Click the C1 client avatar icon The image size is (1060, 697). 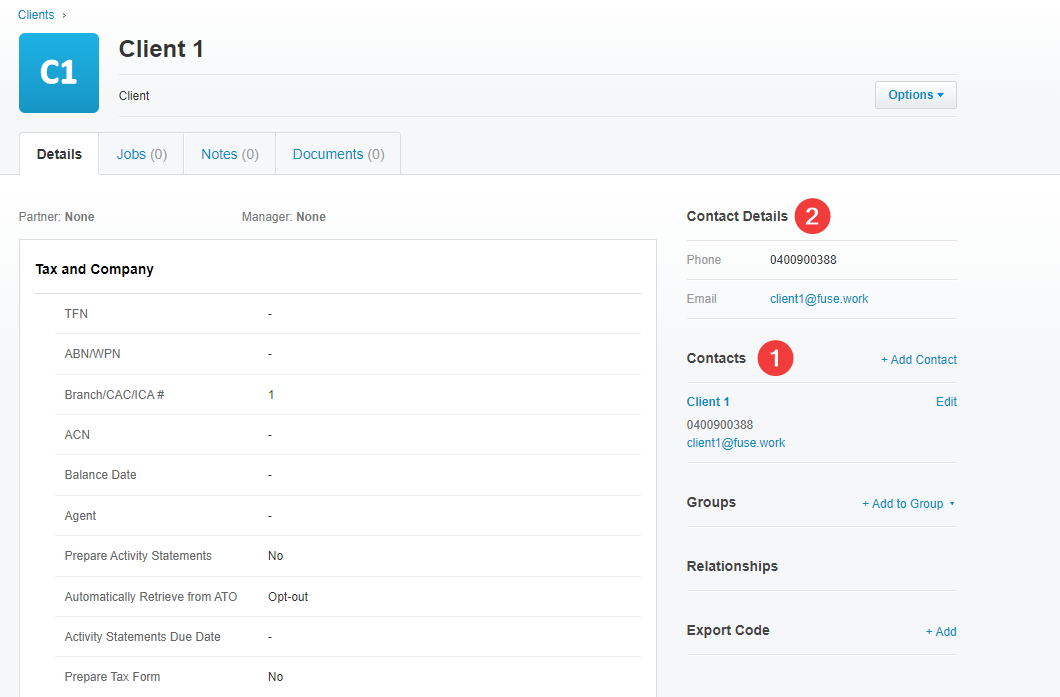[x=59, y=73]
